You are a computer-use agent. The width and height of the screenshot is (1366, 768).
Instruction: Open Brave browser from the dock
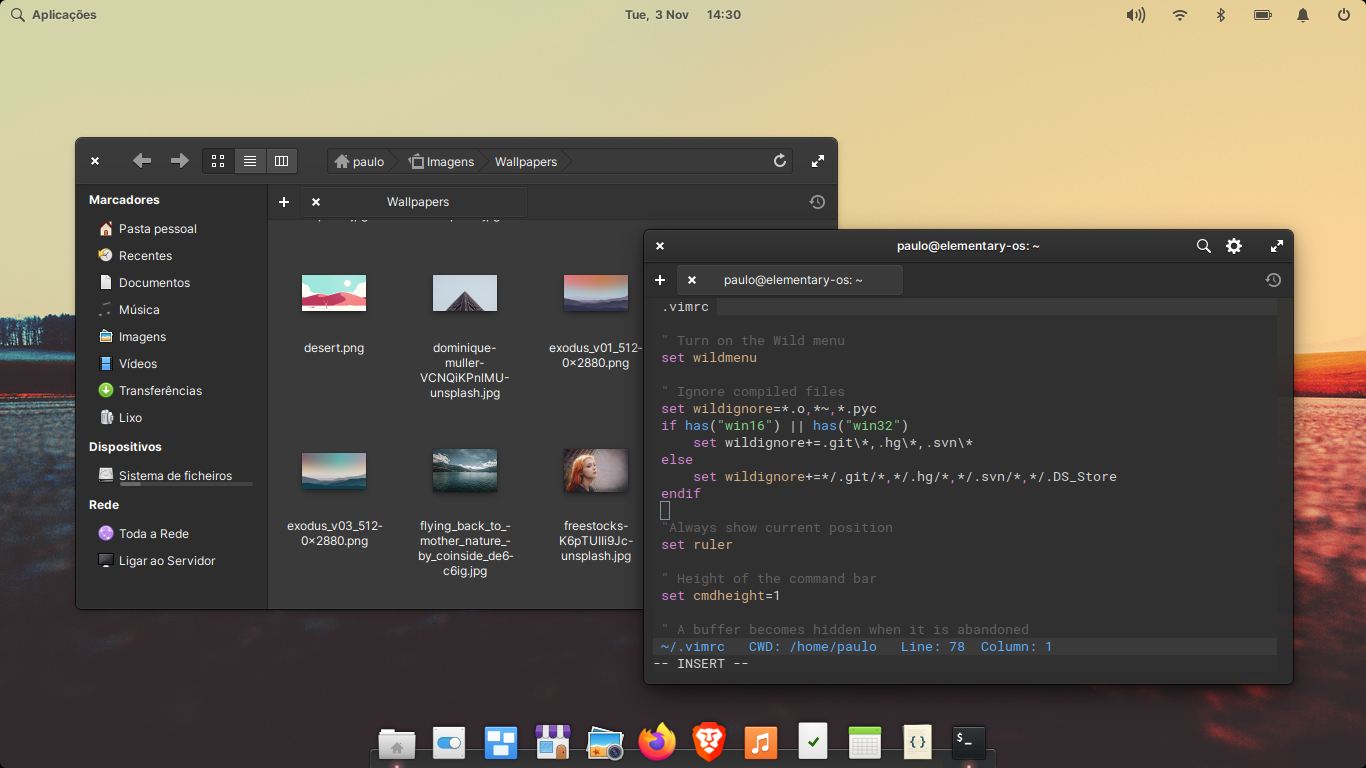click(x=709, y=742)
